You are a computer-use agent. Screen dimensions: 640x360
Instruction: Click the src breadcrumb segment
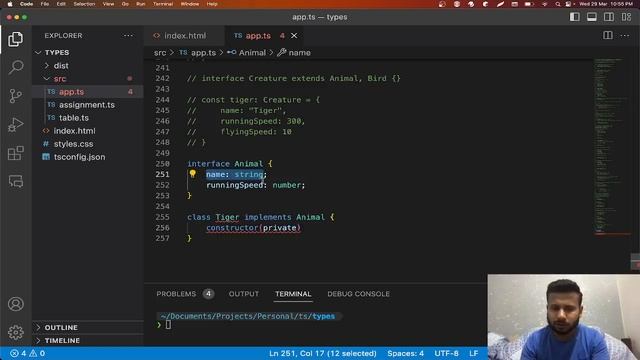click(x=160, y=53)
